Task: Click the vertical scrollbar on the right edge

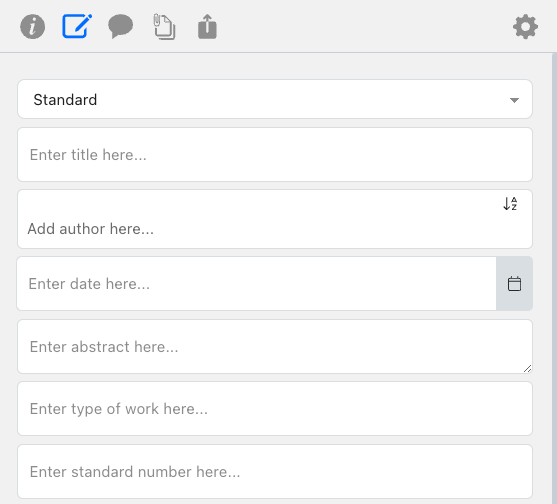Action: (555, 278)
